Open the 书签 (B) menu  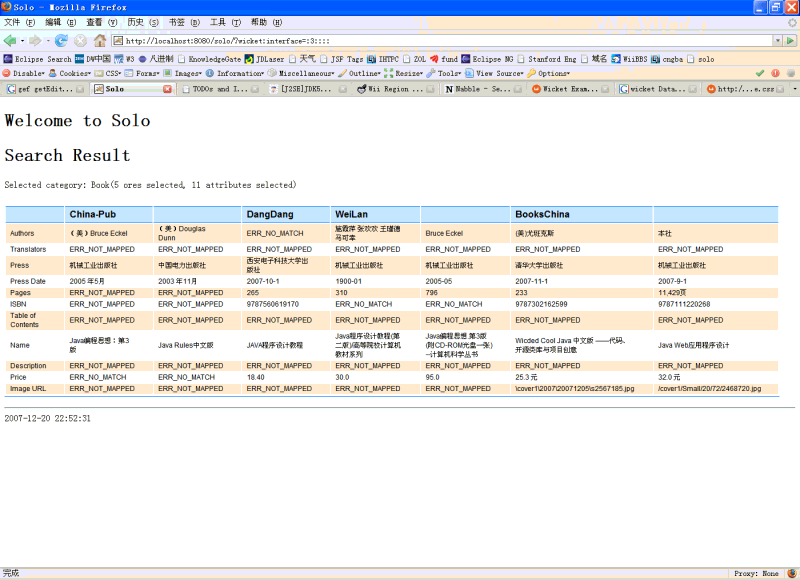[184, 22]
